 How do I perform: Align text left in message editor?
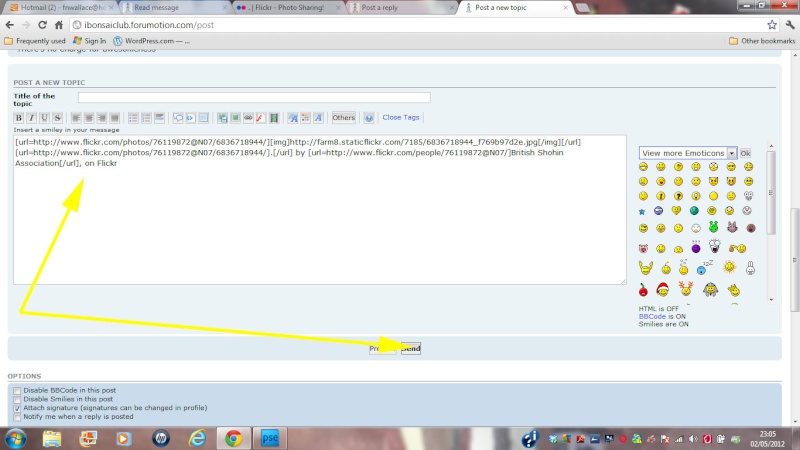point(76,118)
